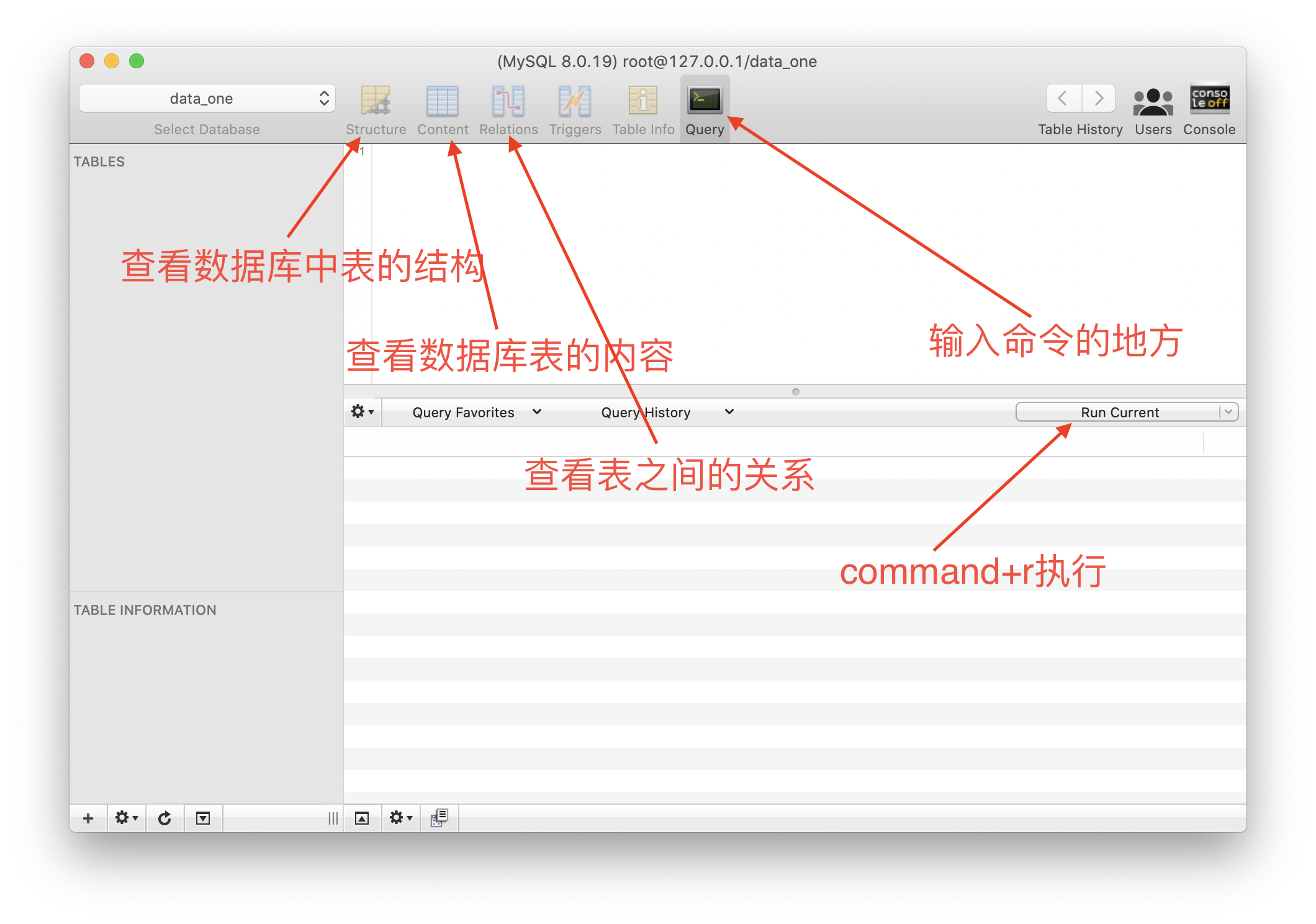Open the Relations view icon
Image resolution: width=1316 pixels, height=924 pixels.
pyautogui.click(x=508, y=101)
